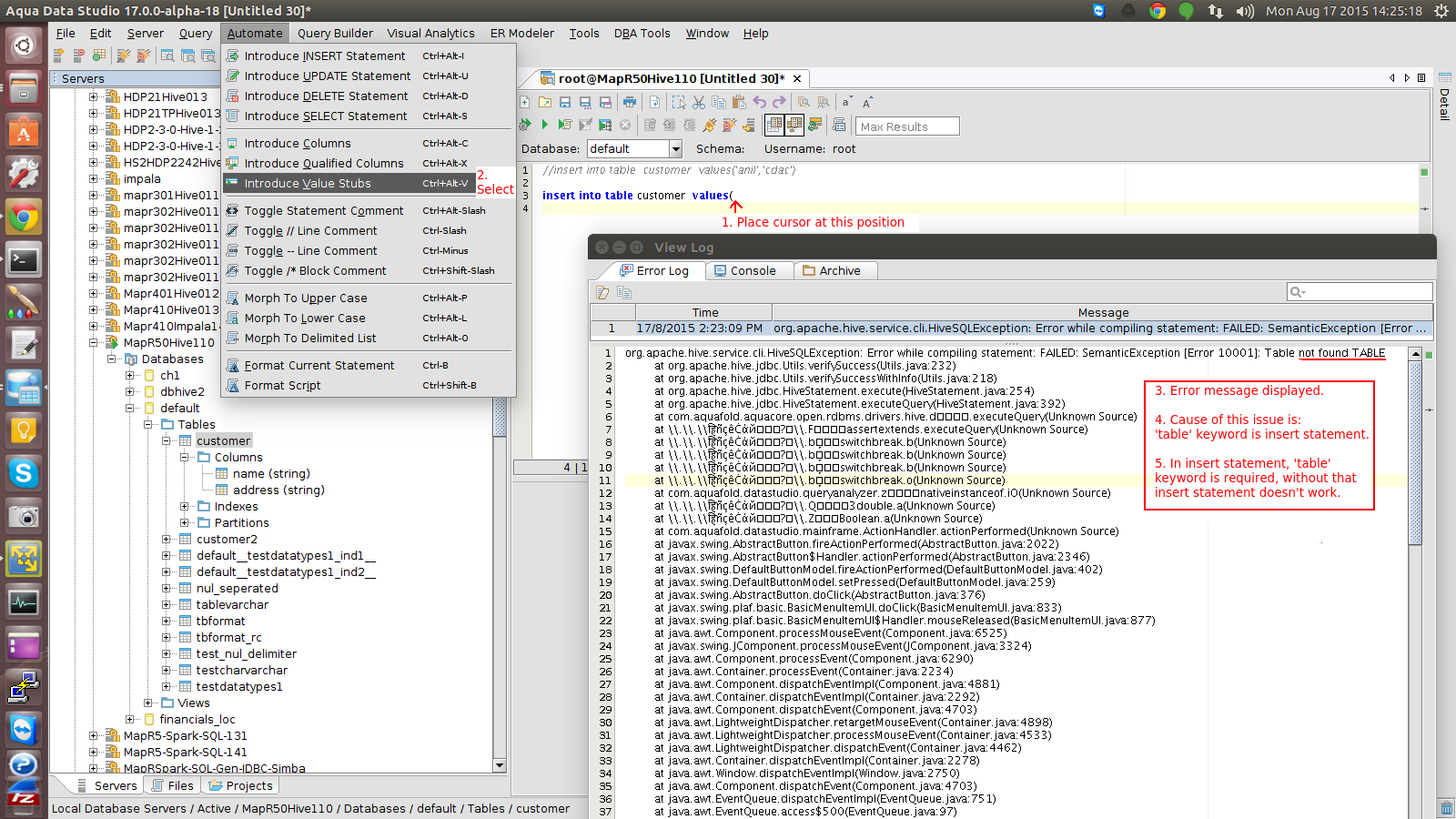Toggle the select-all dashed rectangle button
This screenshot has height=819, width=1456.
(678, 102)
